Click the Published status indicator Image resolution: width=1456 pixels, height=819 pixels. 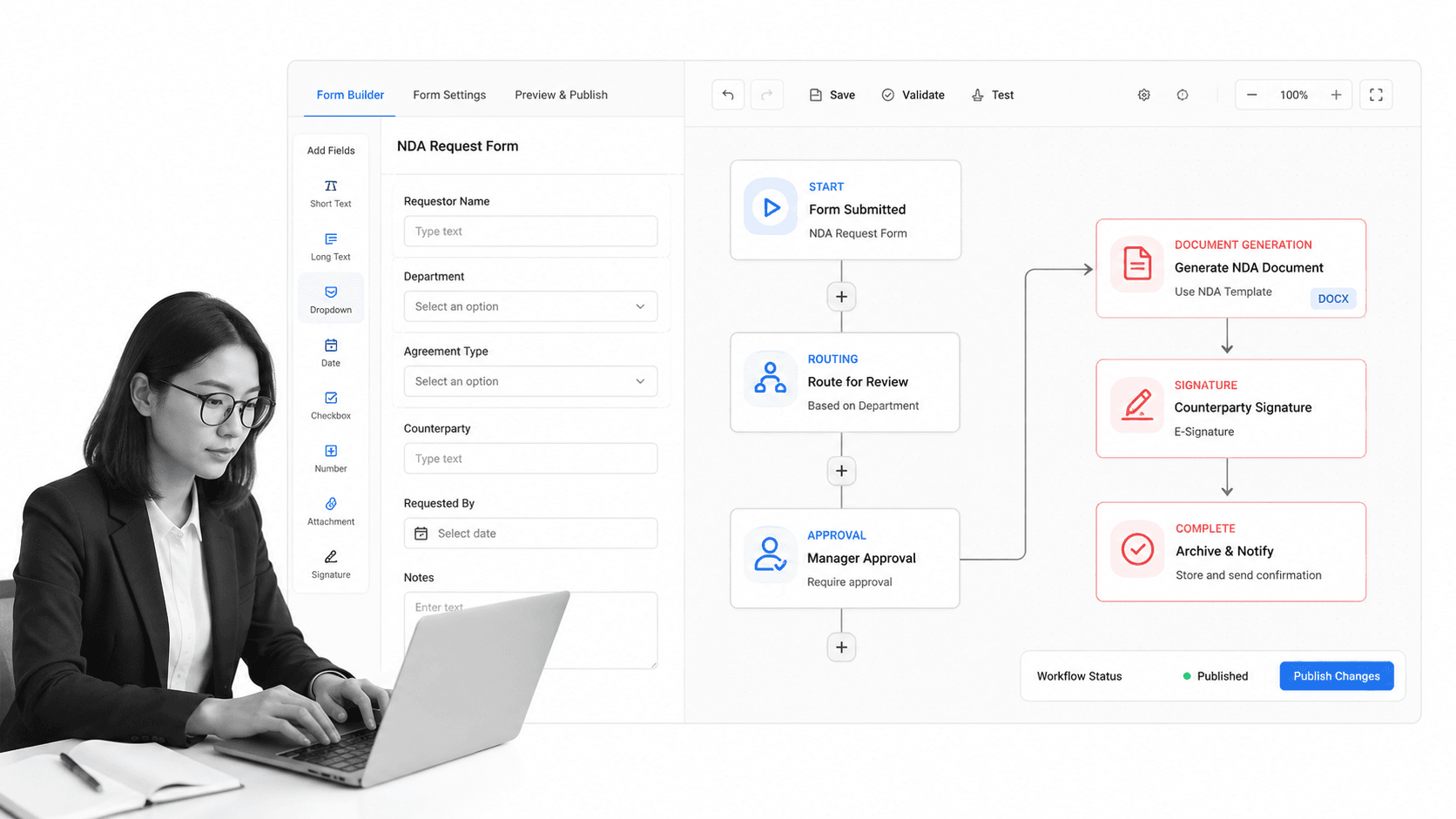coord(1216,676)
